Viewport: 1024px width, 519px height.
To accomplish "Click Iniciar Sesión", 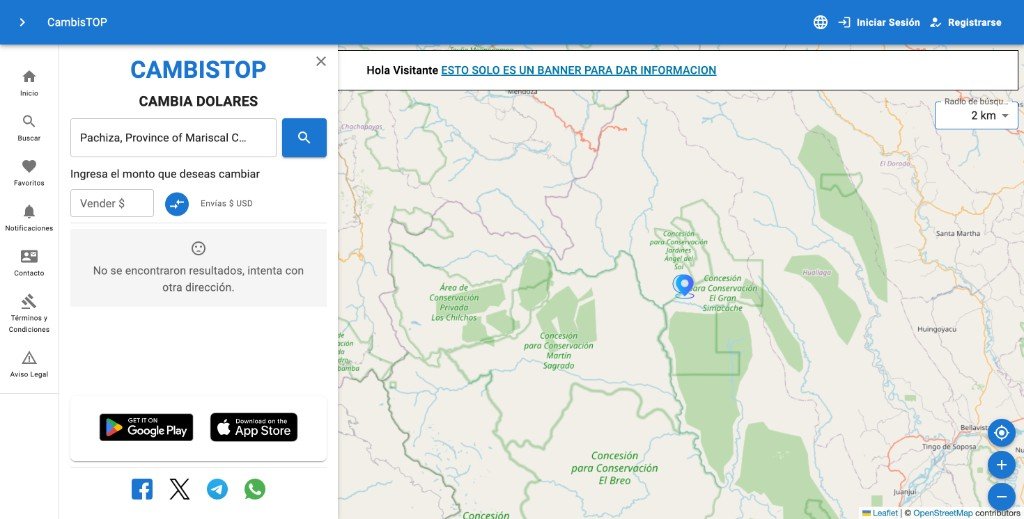I will point(879,22).
